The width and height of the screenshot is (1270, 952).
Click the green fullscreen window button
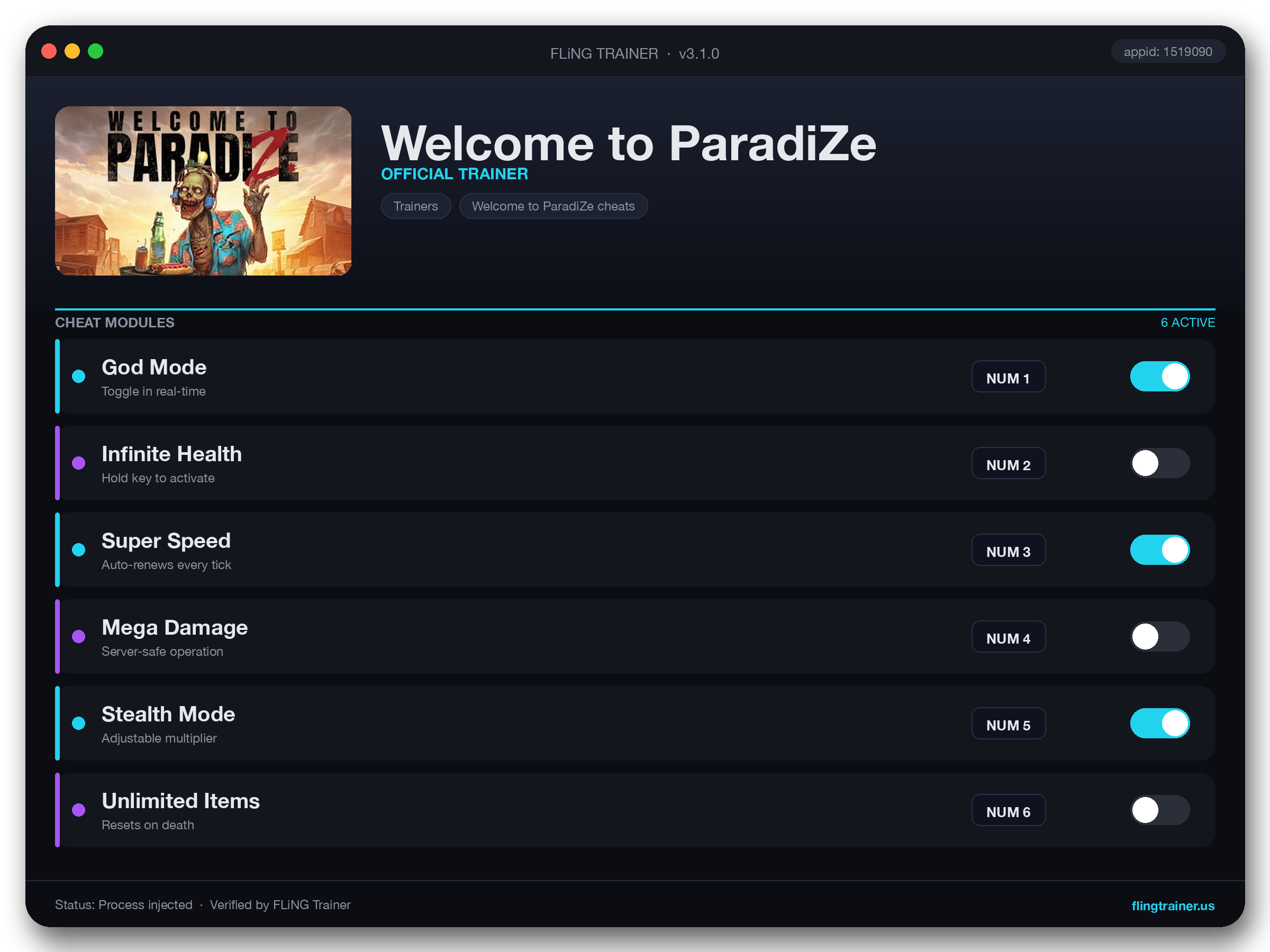click(95, 51)
